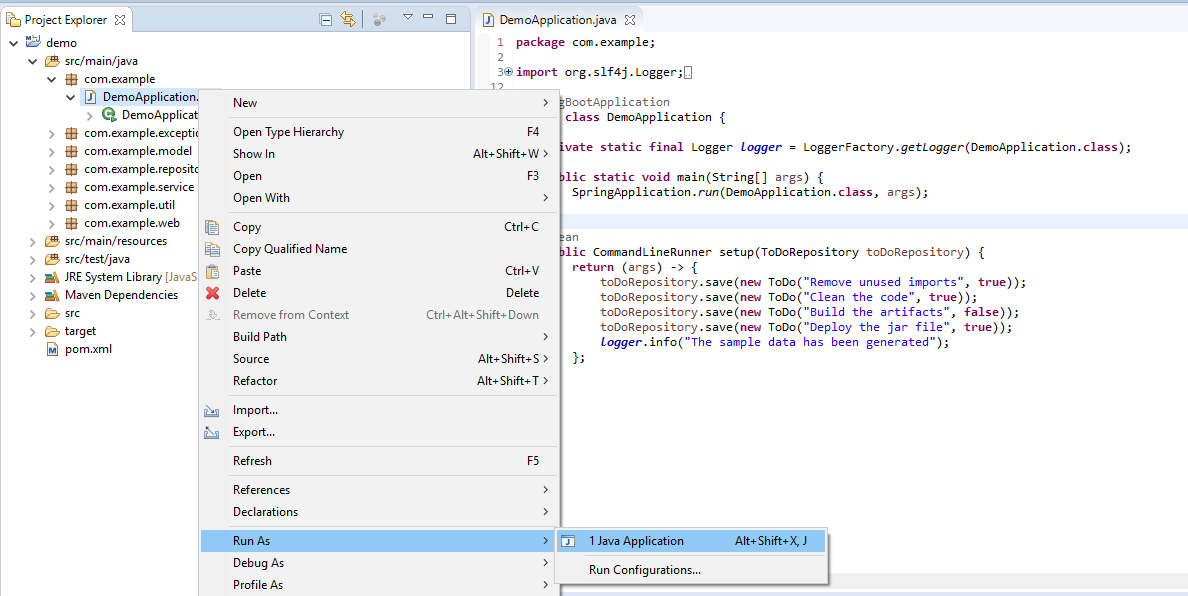Choose Export... from context menu
1188x596 pixels.
(x=379, y=432)
